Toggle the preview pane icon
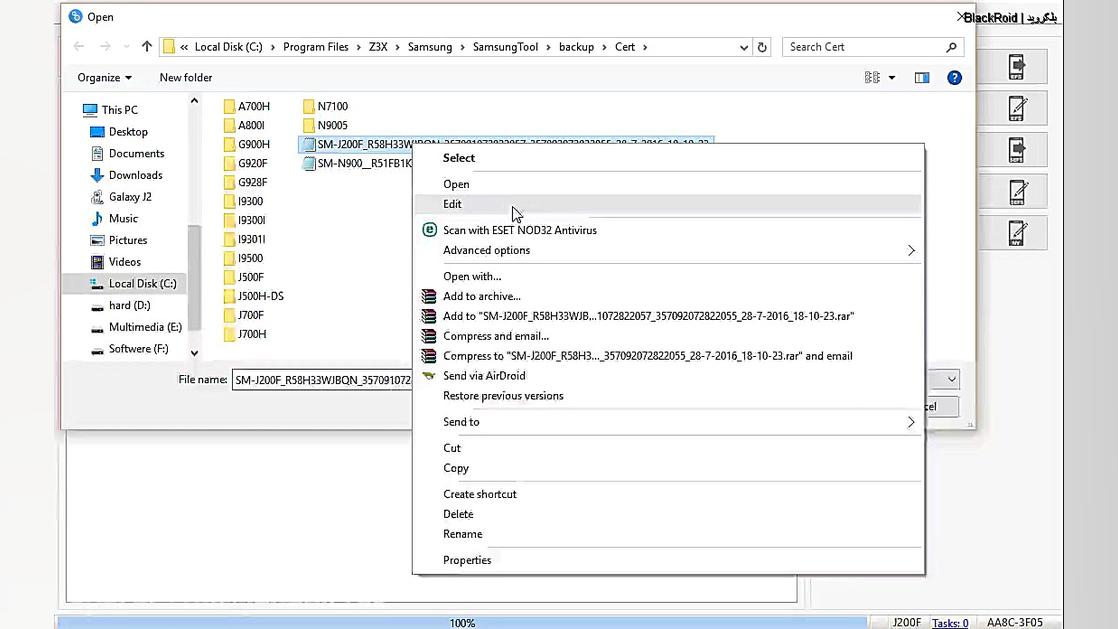Screen dimensions: 1118x629 922,78
